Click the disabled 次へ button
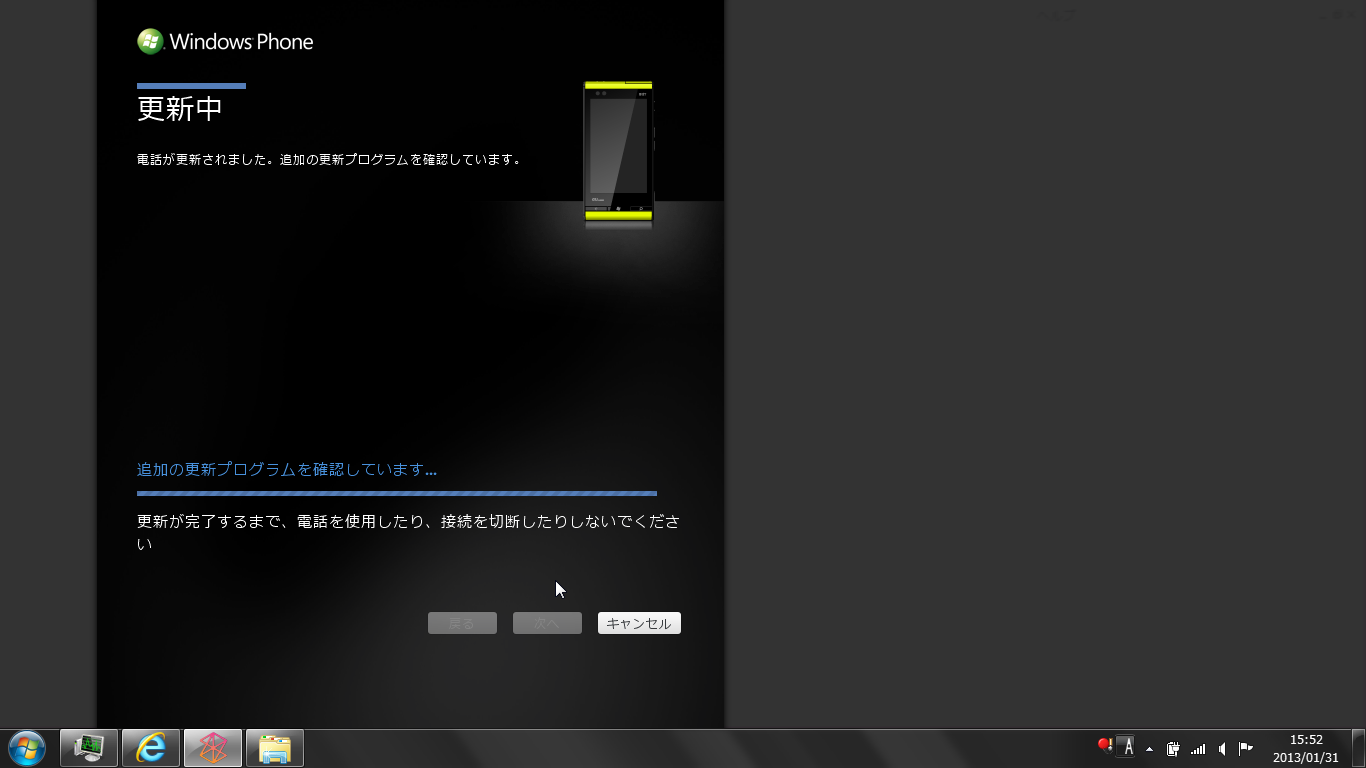This screenshot has width=1366, height=768. point(547,623)
